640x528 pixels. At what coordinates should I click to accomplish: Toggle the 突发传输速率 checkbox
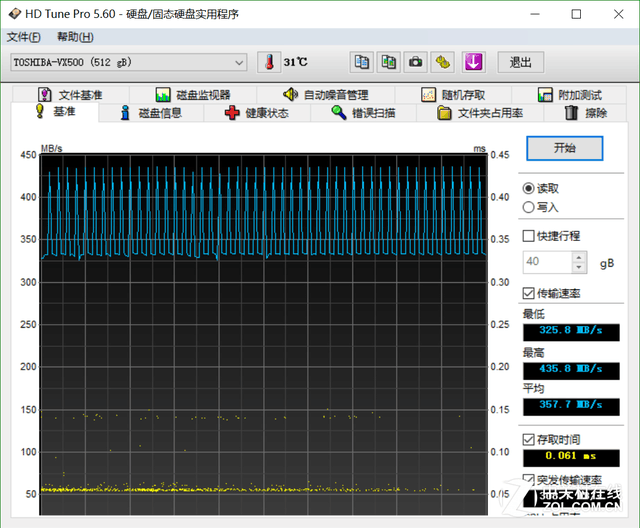click(x=528, y=479)
